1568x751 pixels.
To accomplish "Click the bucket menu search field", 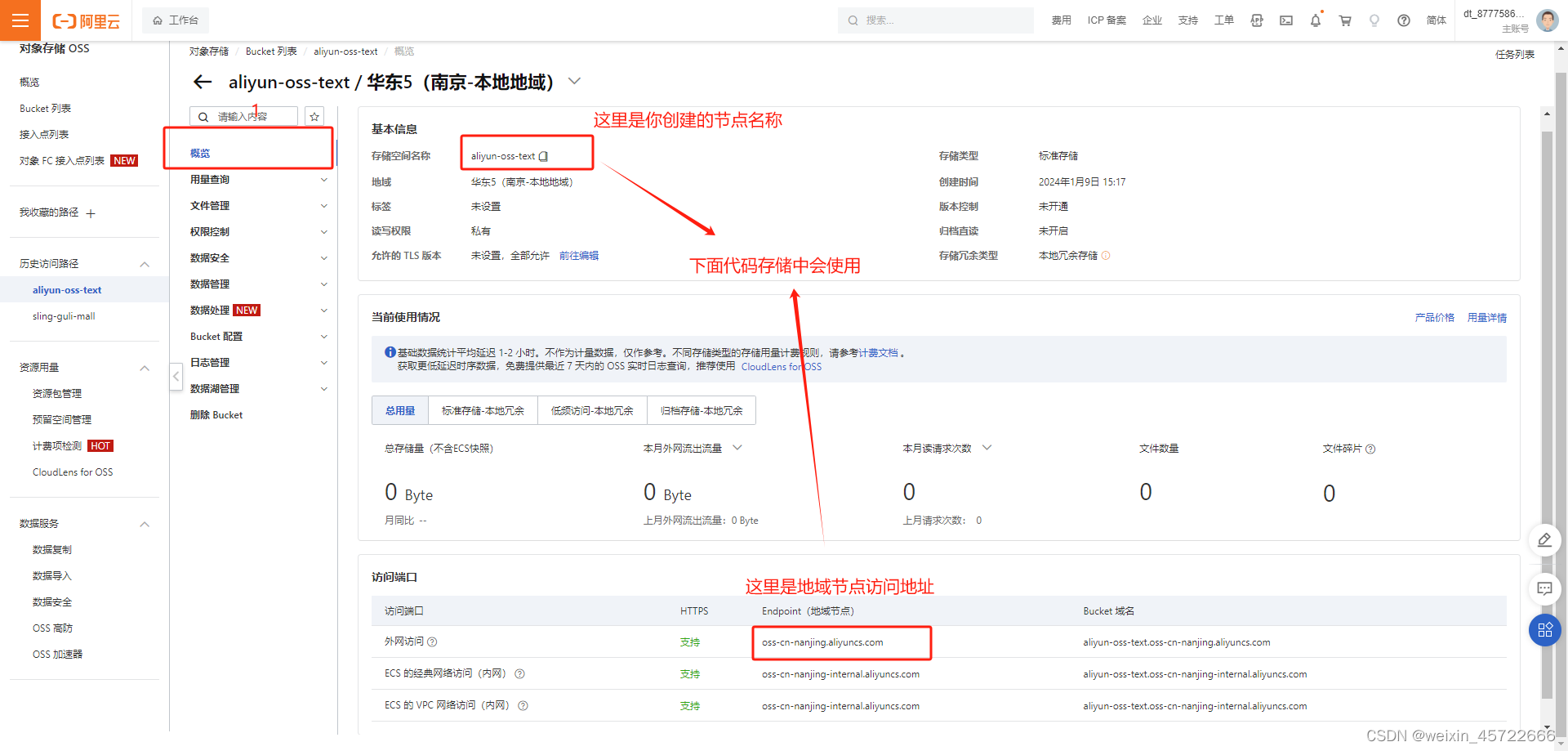I will point(243,117).
